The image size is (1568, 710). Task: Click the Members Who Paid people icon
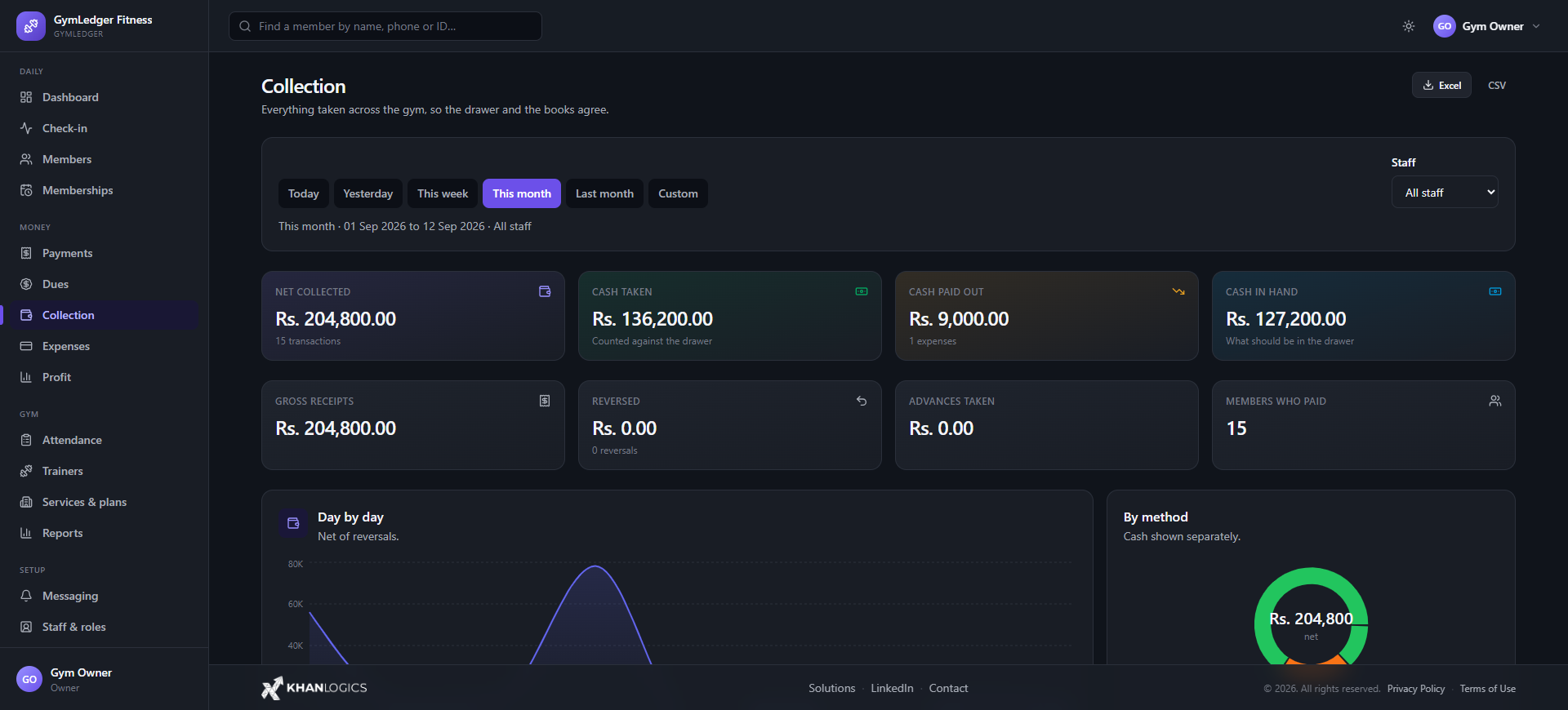click(x=1495, y=401)
